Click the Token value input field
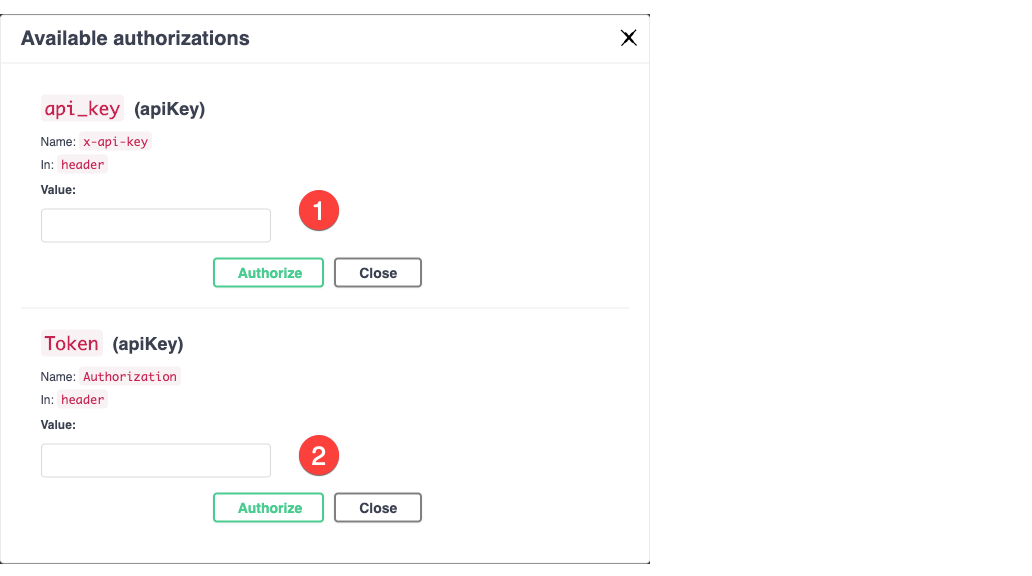Viewport: 1032px width, 576px height. (x=156, y=461)
